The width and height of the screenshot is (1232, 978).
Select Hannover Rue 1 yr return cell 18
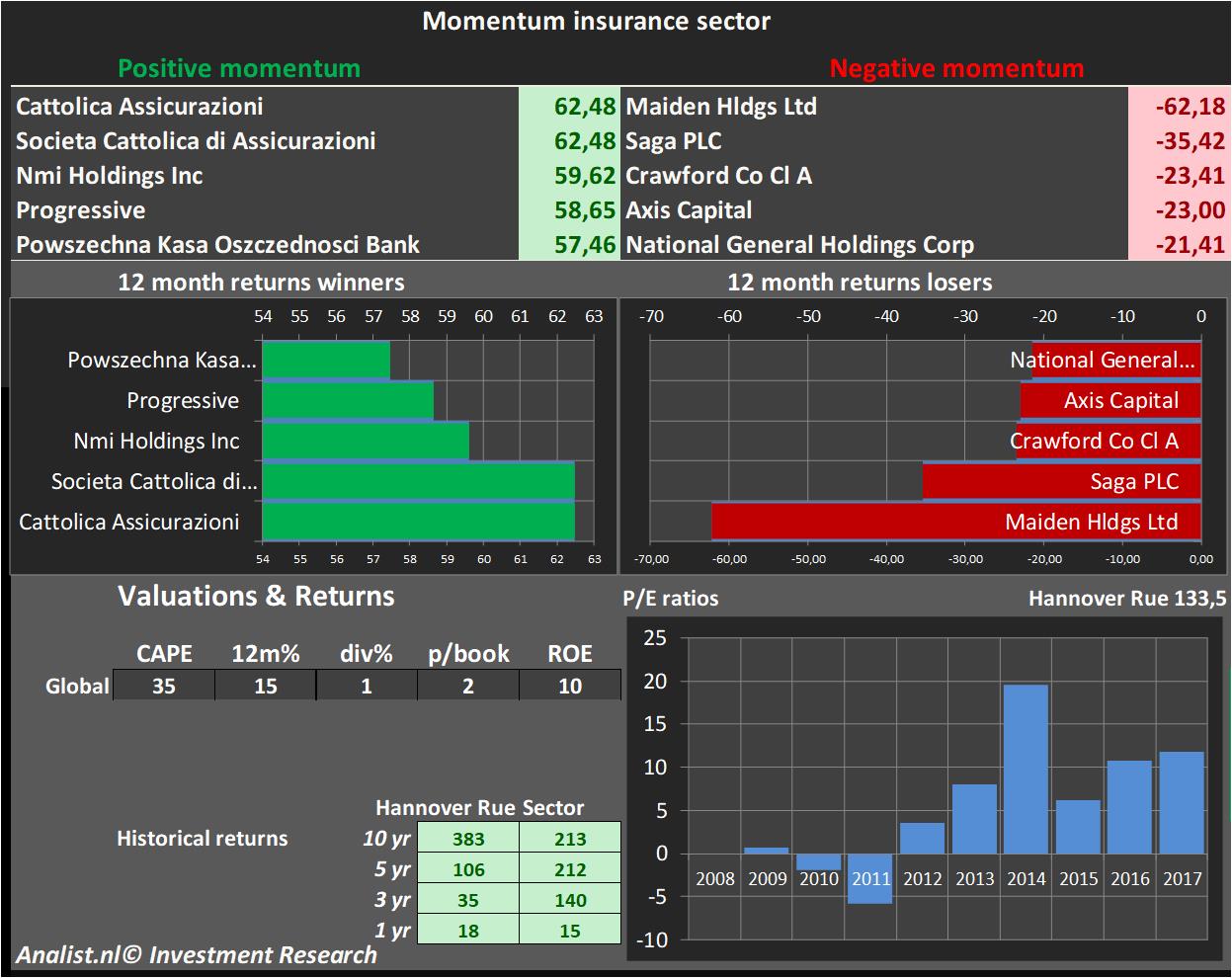pos(468,931)
